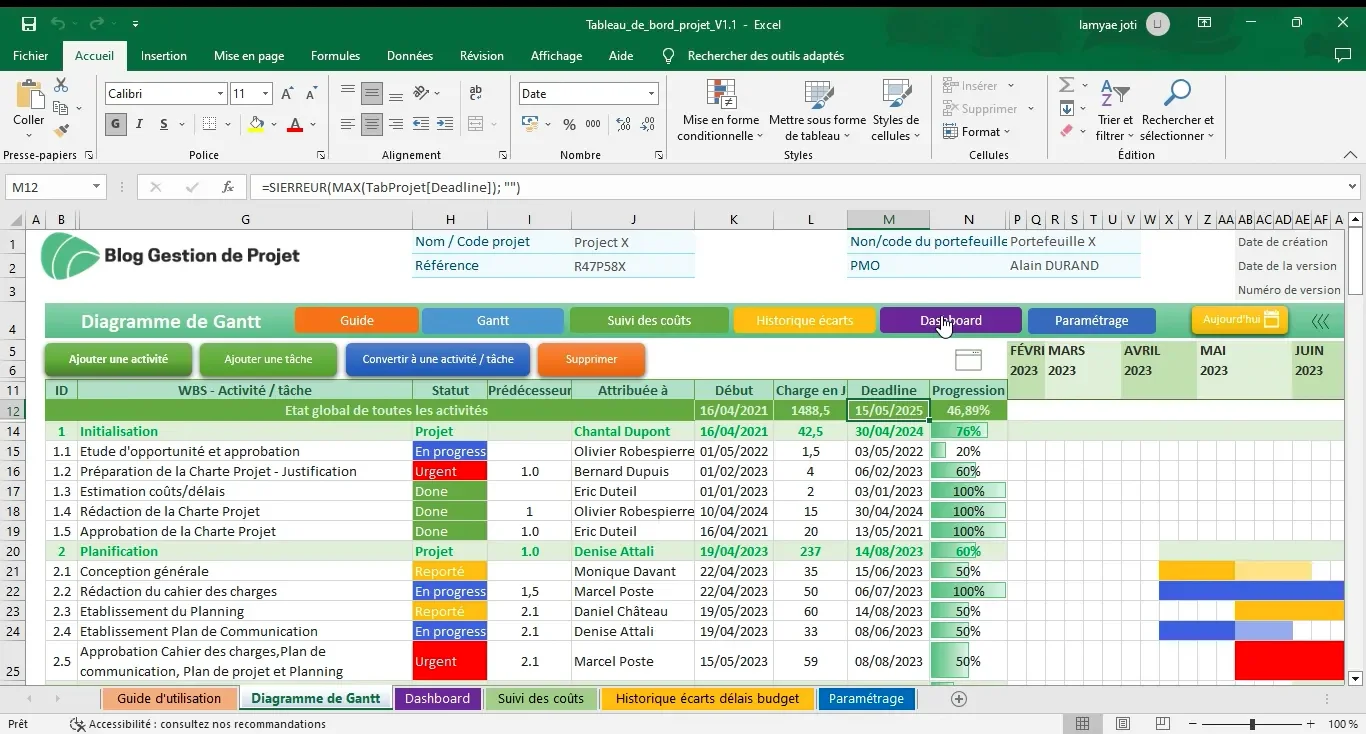
Task: Click the yellow fill color bucket
Action: tap(256, 125)
